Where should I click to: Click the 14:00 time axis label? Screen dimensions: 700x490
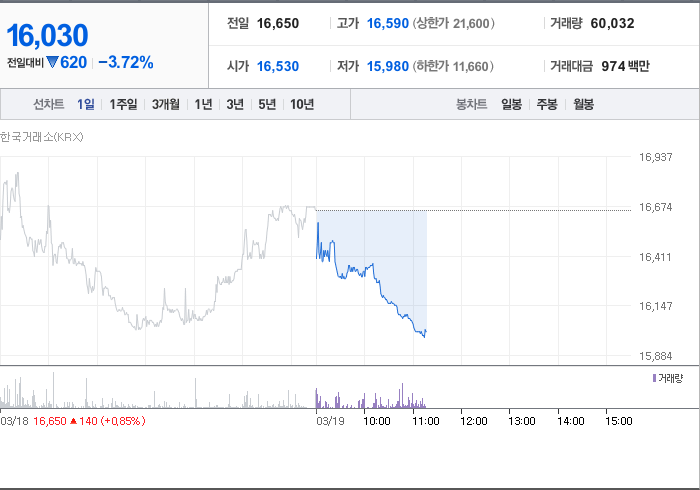click(571, 421)
